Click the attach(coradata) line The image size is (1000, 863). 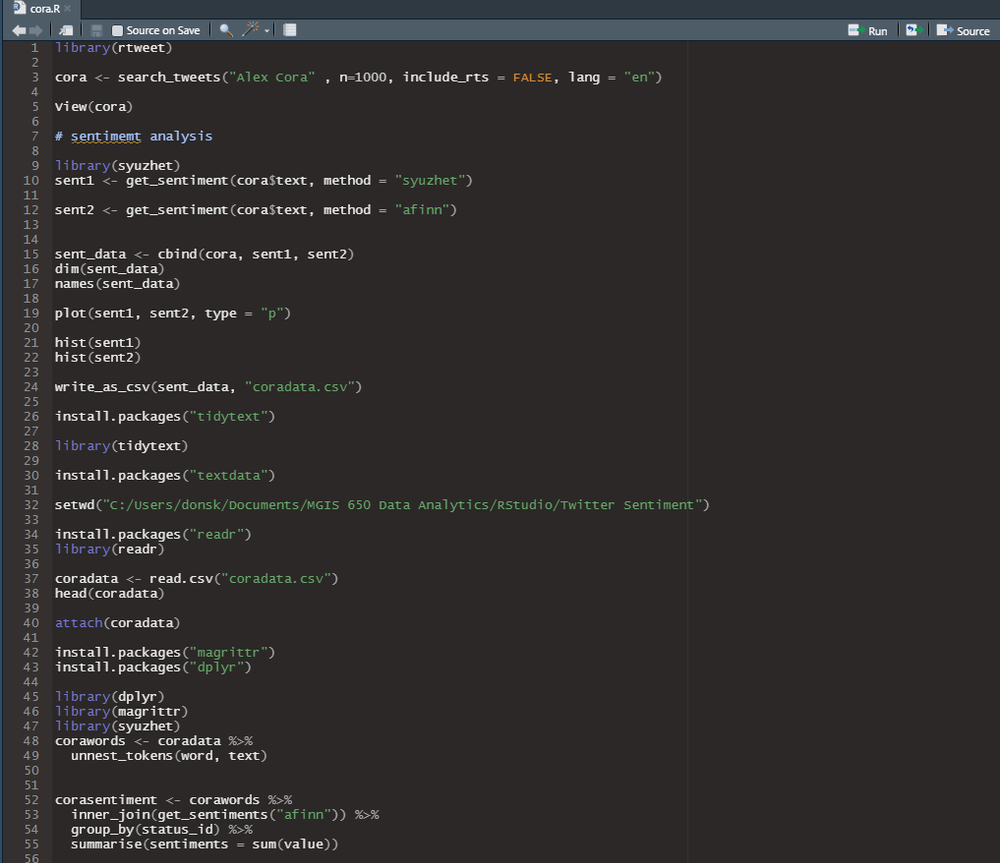117,623
